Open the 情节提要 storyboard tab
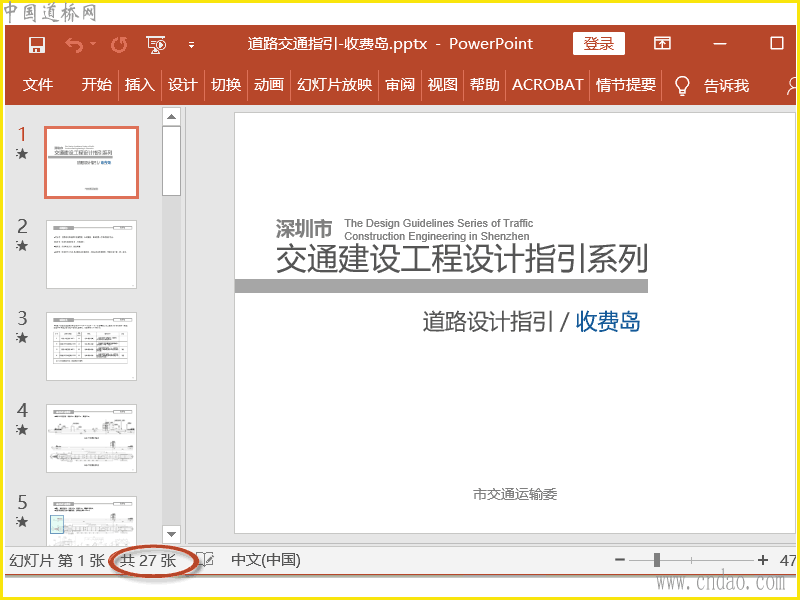Image resolution: width=800 pixels, height=600 pixels. pos(626,84)
